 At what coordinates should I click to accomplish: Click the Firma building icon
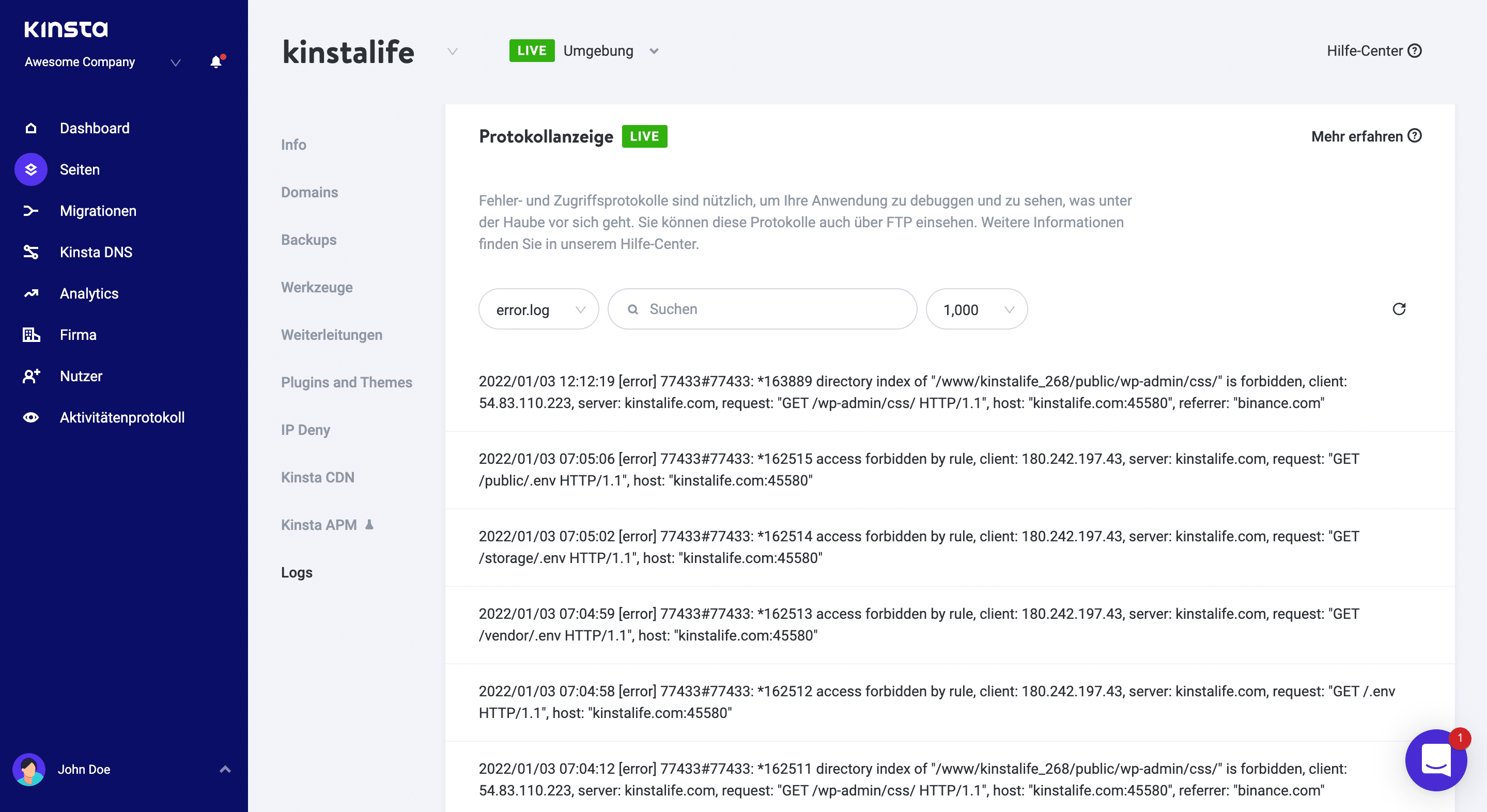click(x=31, y=335)
